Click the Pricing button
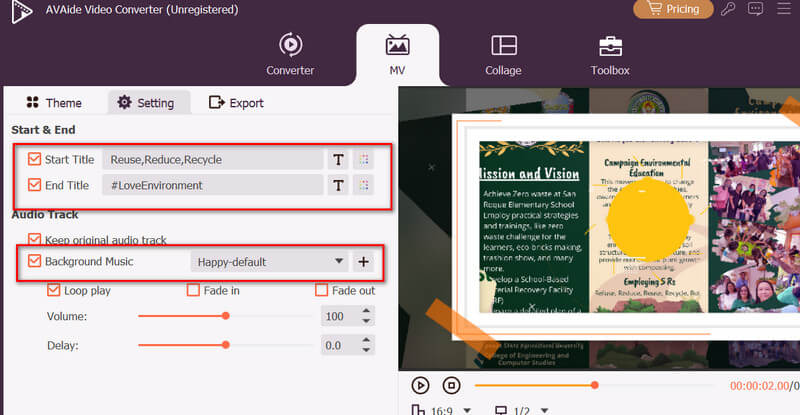The image size is (800, 415). [673, 10]
